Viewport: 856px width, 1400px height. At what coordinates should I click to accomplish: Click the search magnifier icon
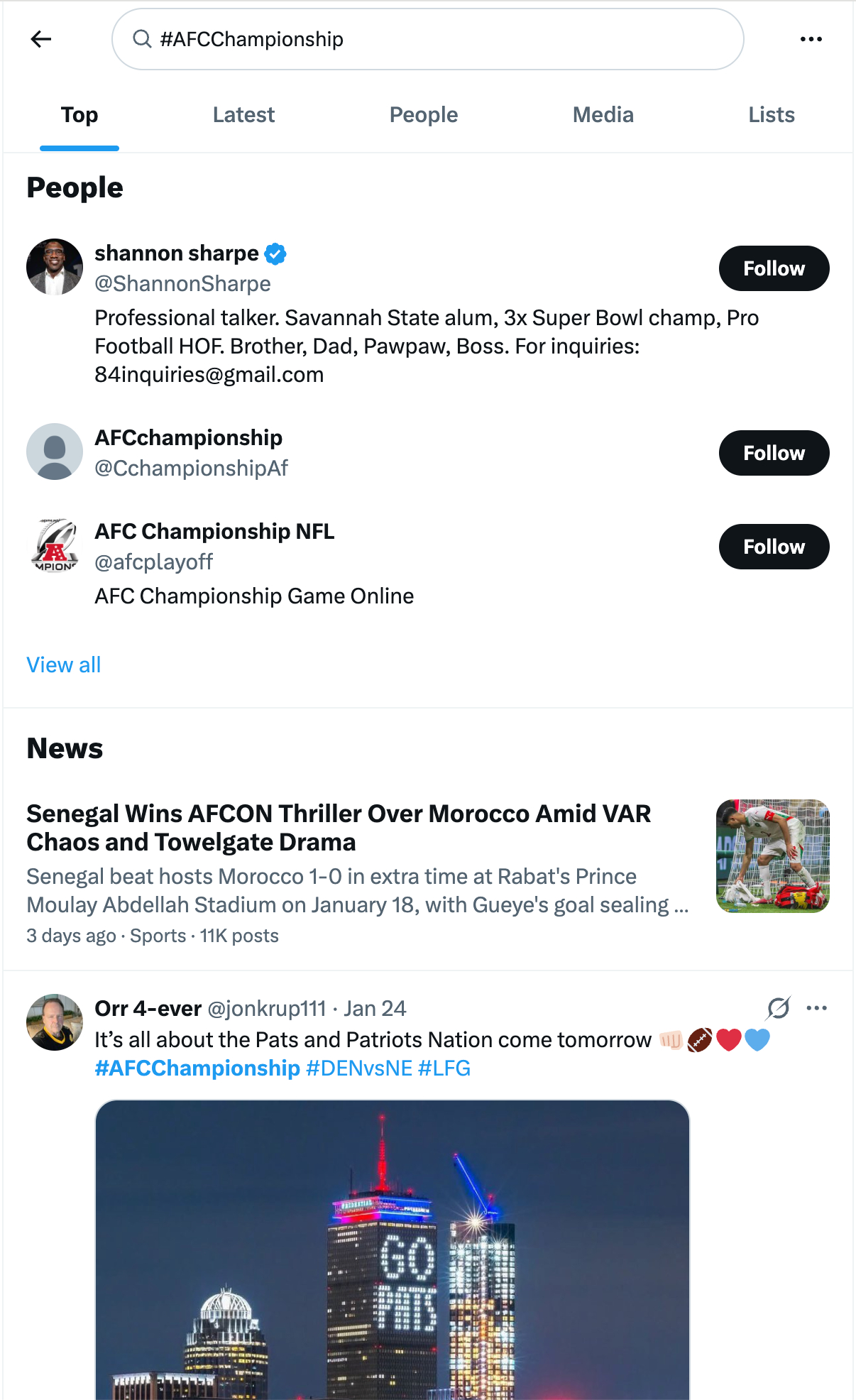tap(143, 39)
